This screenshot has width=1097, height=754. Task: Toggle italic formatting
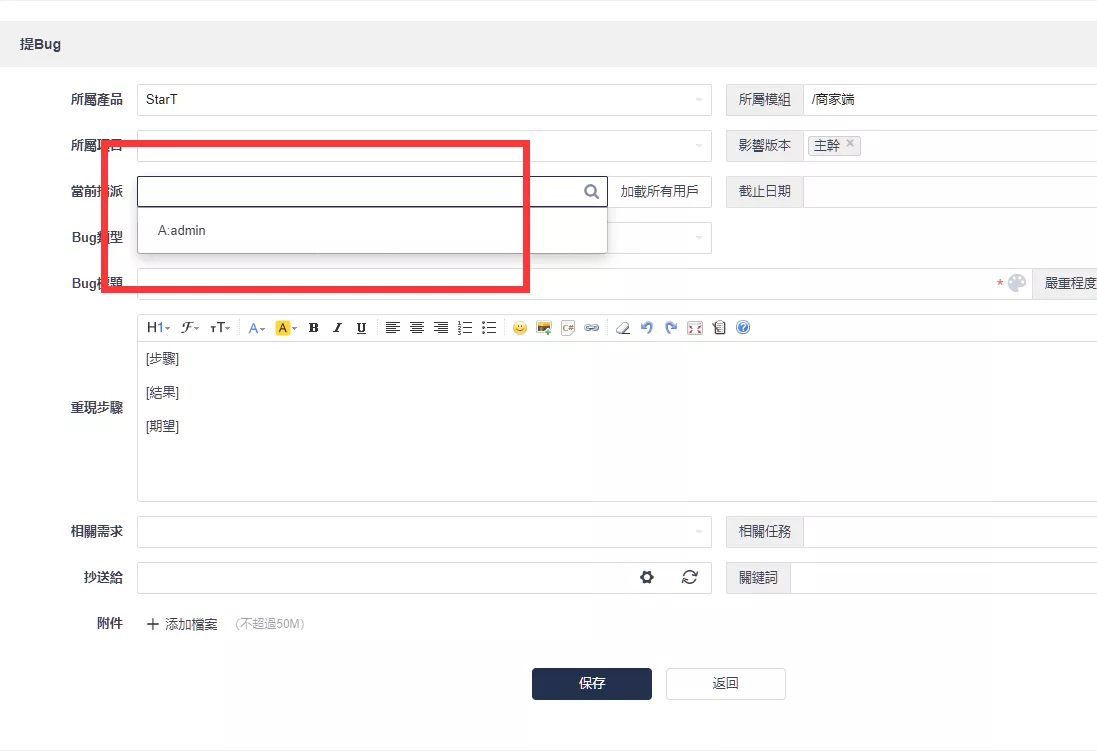[337, 327]
